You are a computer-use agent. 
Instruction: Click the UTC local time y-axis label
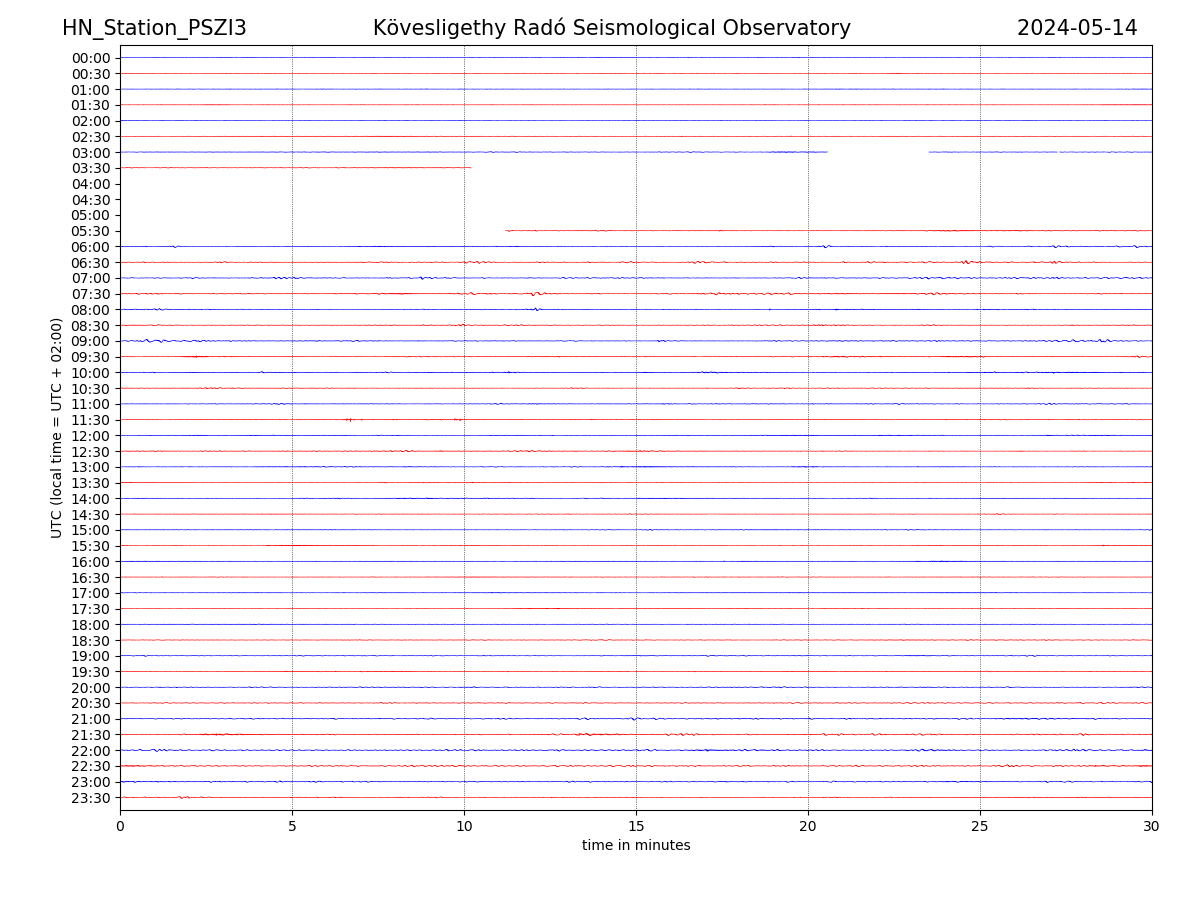(57, 427)
